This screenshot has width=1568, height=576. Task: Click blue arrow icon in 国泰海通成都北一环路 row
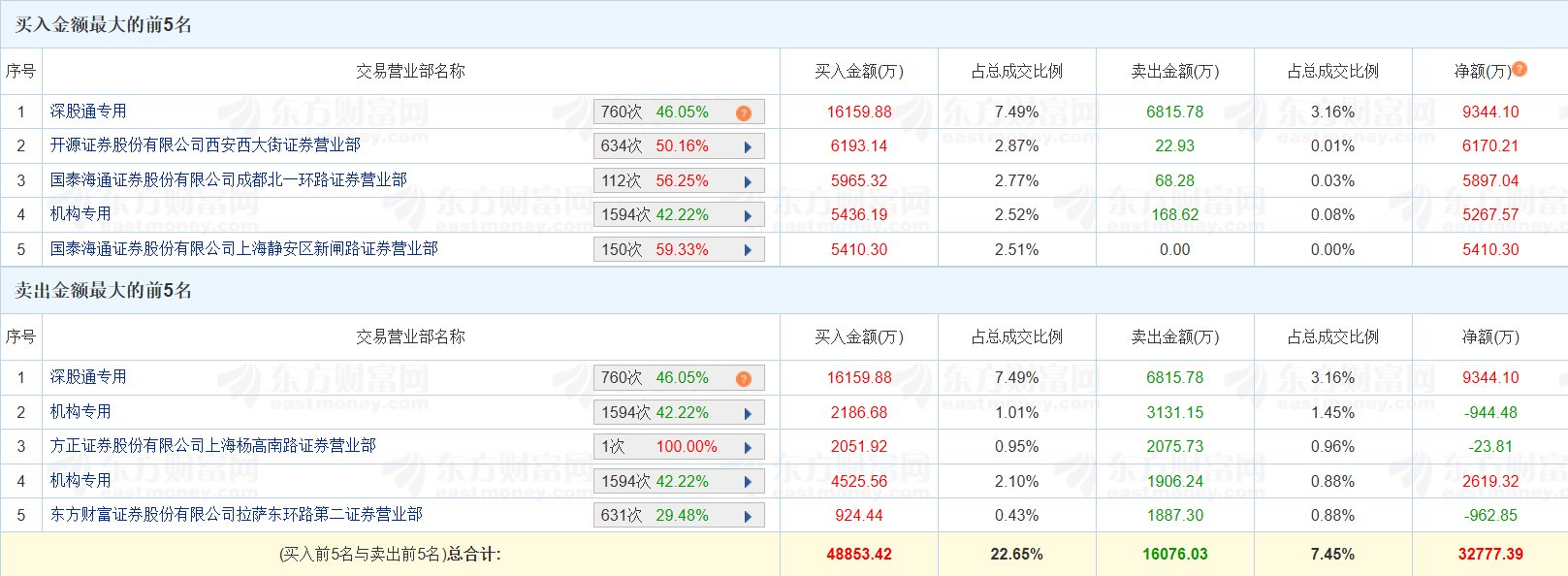(x=748, y=182)
